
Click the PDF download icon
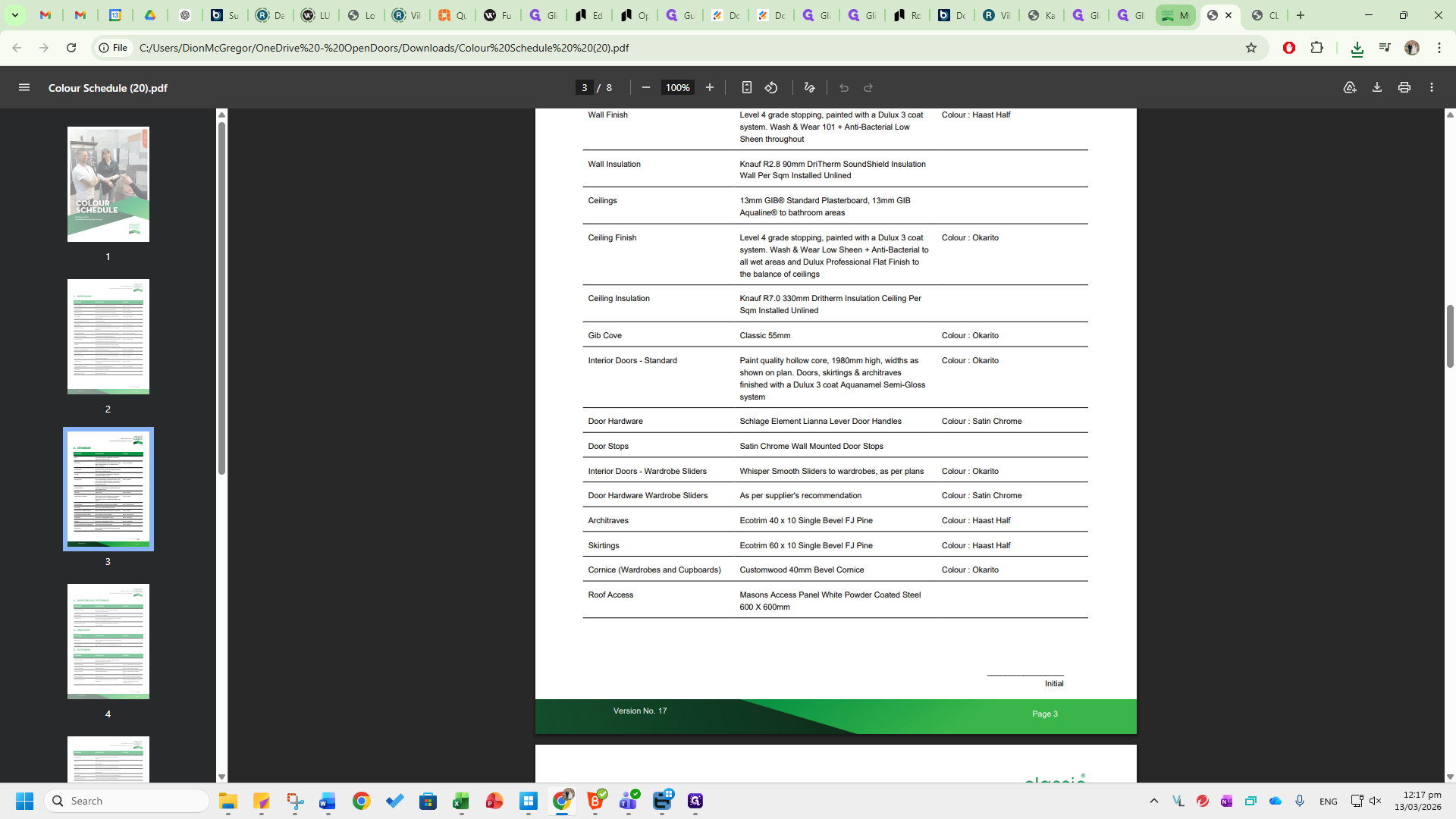1377,88
